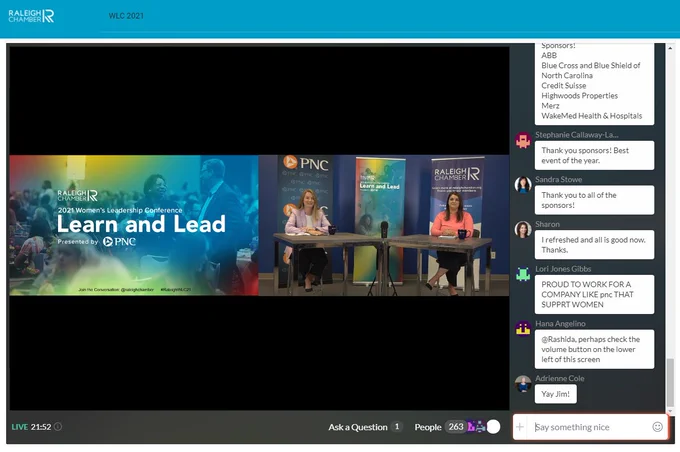Focus the 'Say something nice' chat input
The height and width of the screenshot is (452, 680).
coord(590,427)
